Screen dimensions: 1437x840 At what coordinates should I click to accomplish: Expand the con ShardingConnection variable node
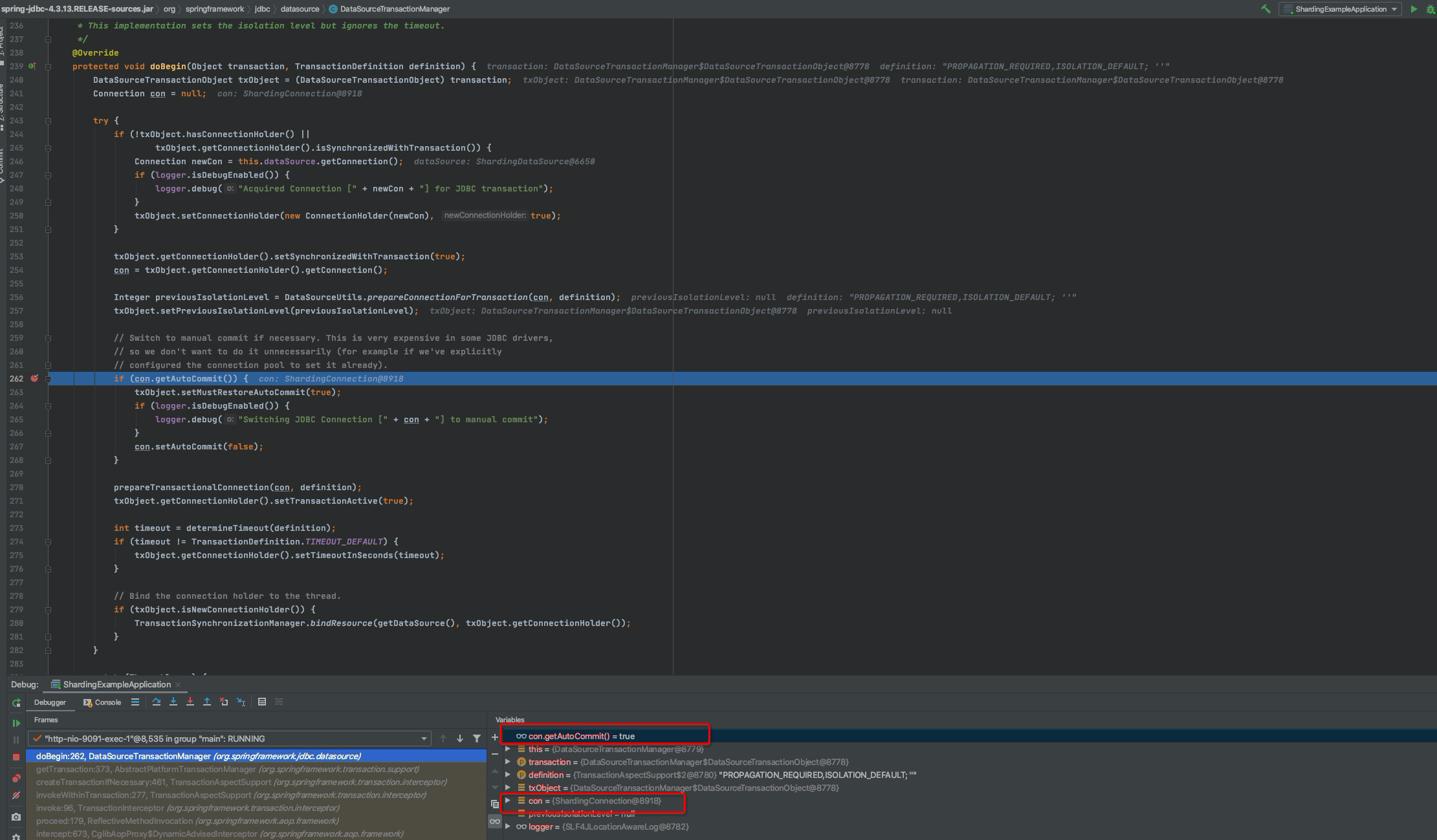tap(508, 801)
